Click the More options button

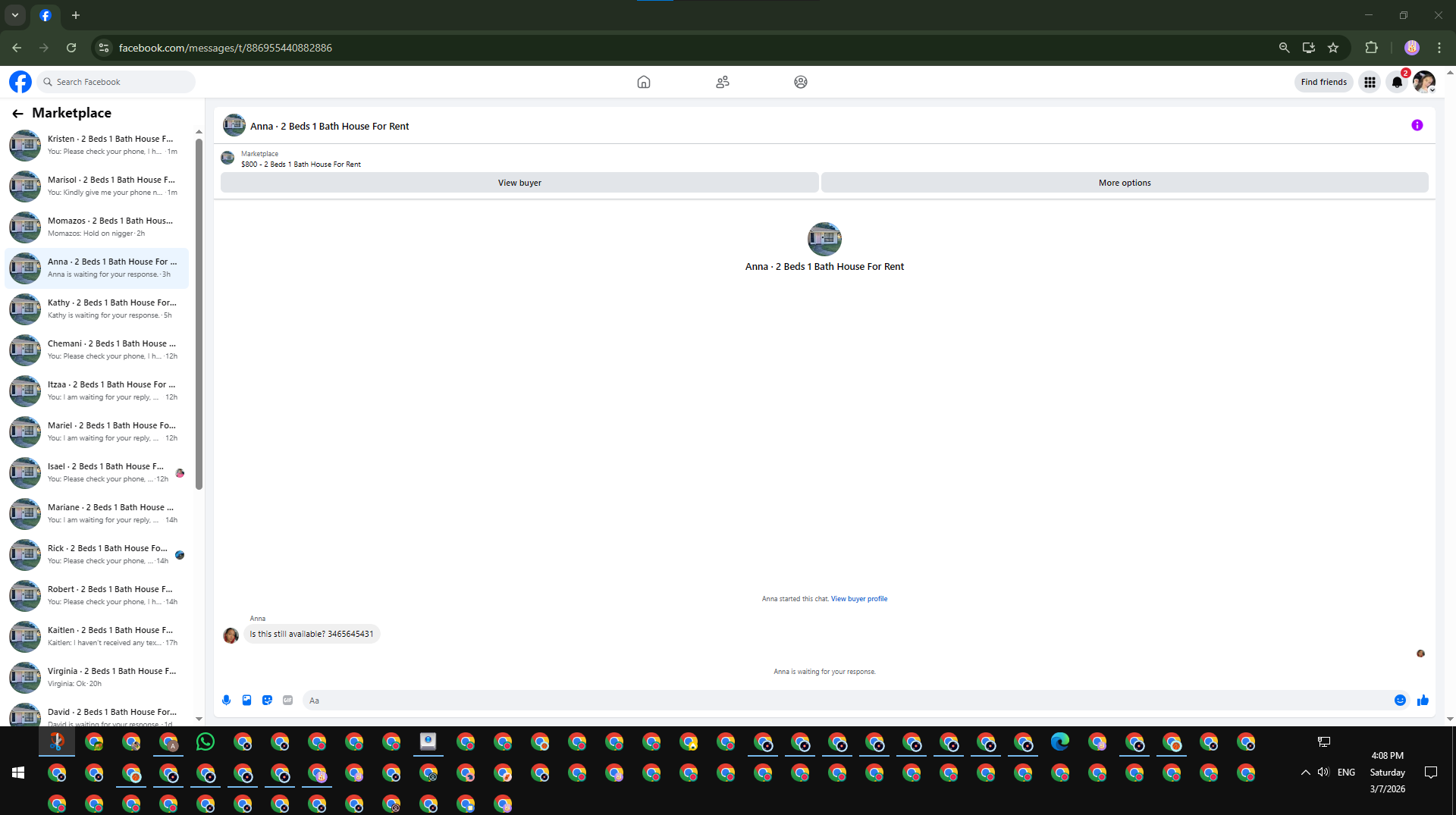pos(1125,183)
